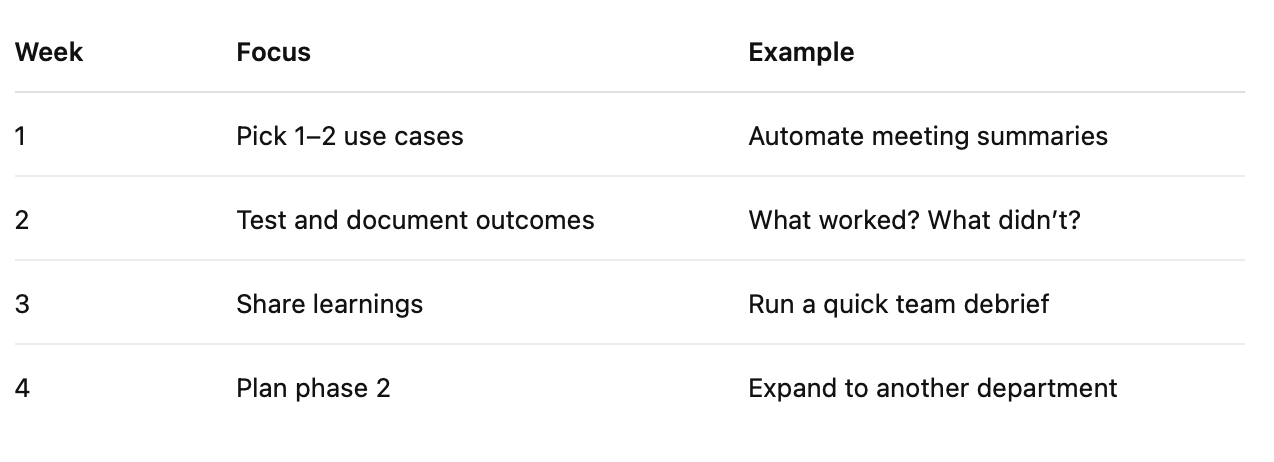
Task: Click the Example column header
Action: [801, 52]
